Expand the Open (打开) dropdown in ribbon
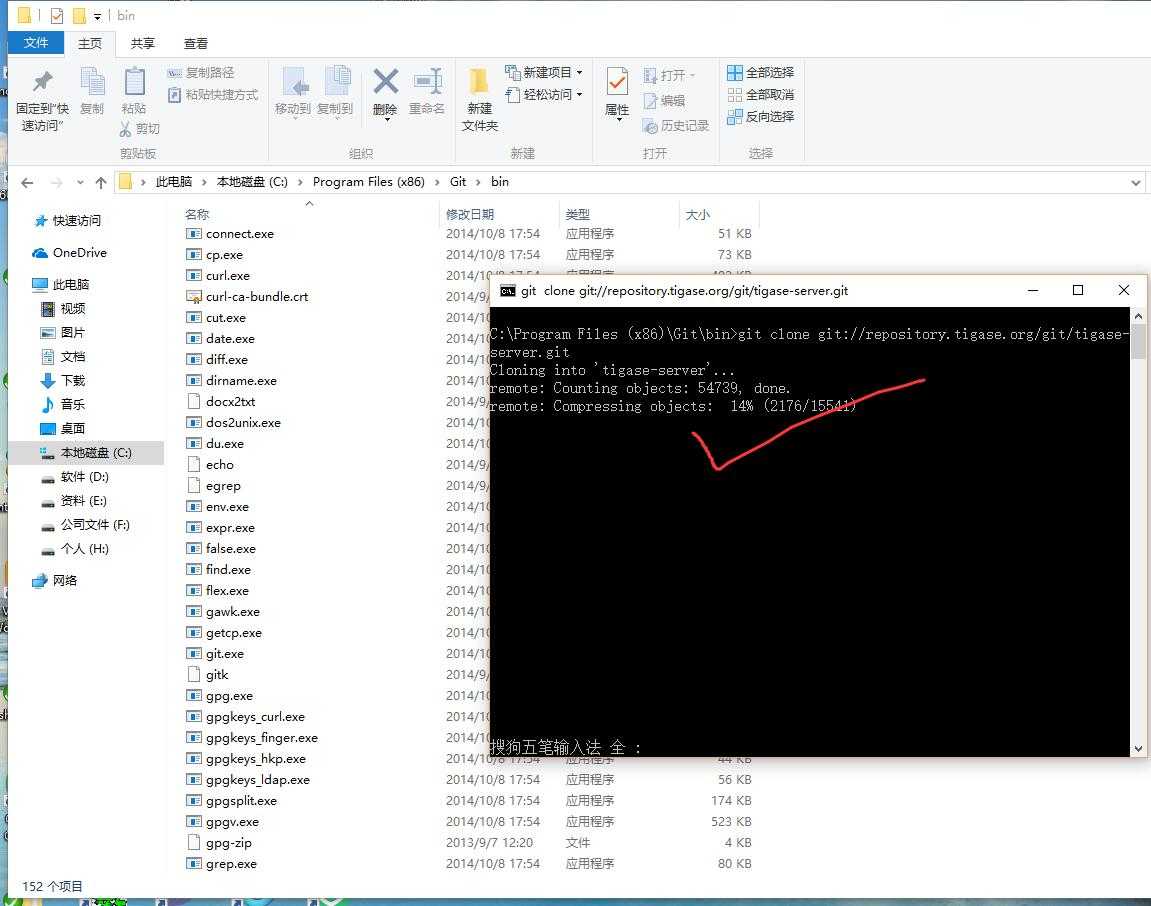The image size is (1151, 906). click(692, 76)
